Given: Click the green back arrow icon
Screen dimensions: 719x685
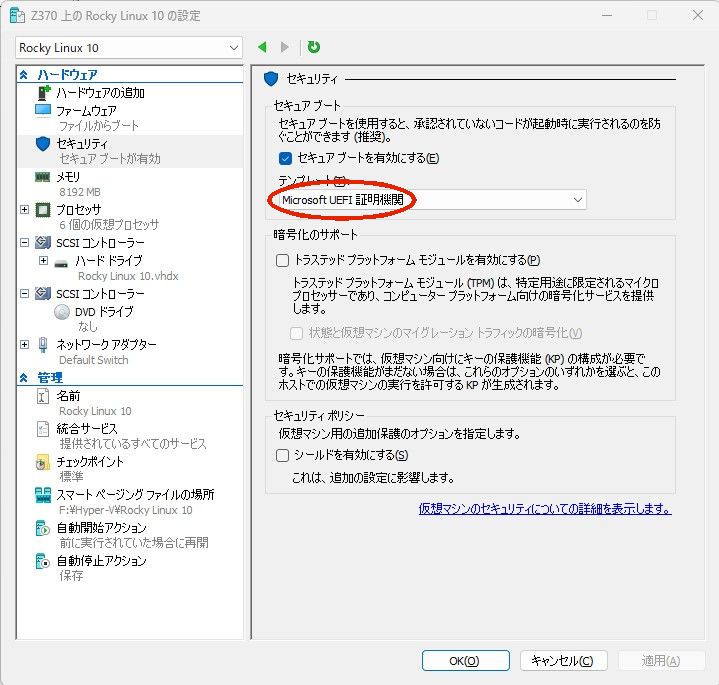Looking at the screenshot, I should click(x=262, y=47).
